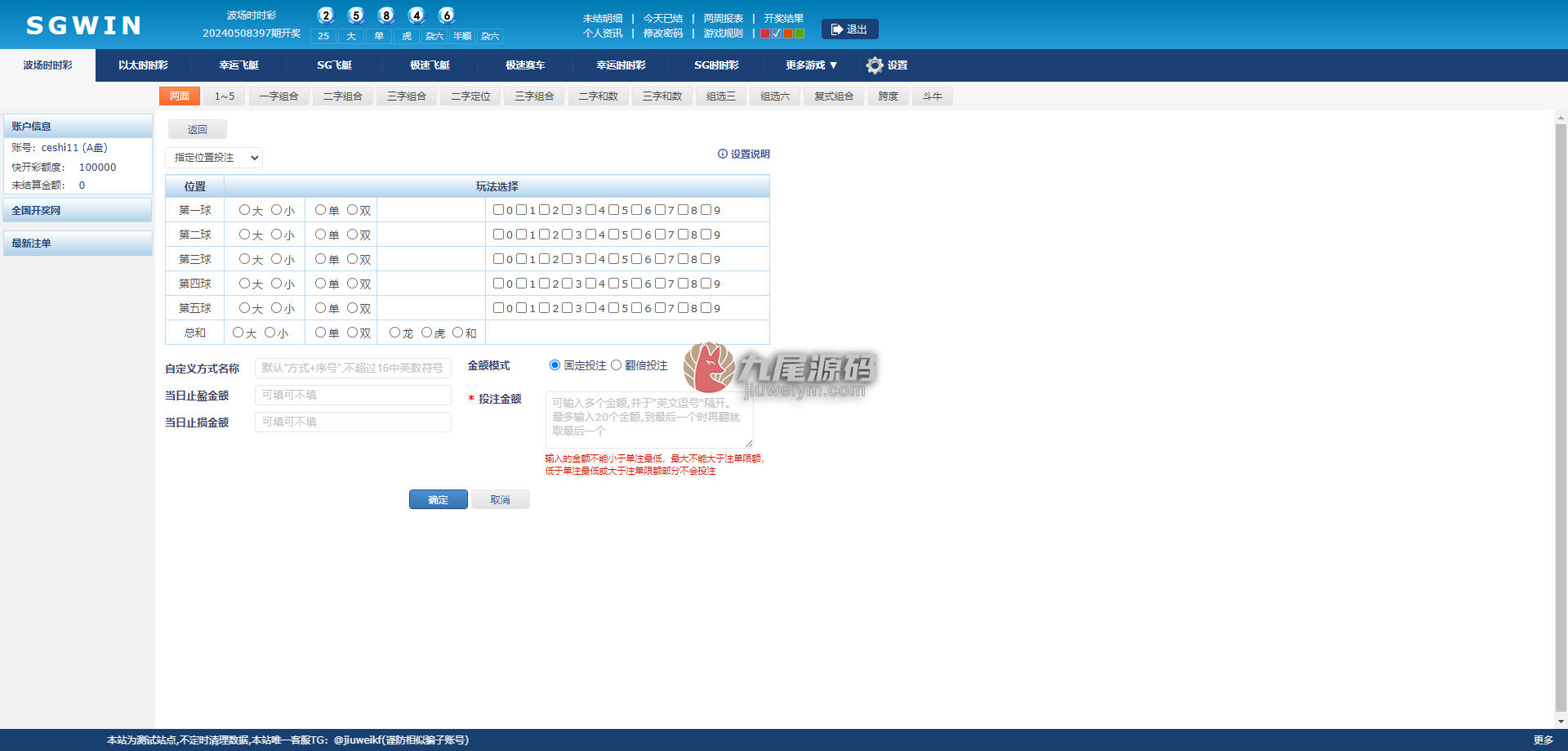The image size is (1568, 751).
Task: Click the 确定 confirm button
Action: point(439,499)
